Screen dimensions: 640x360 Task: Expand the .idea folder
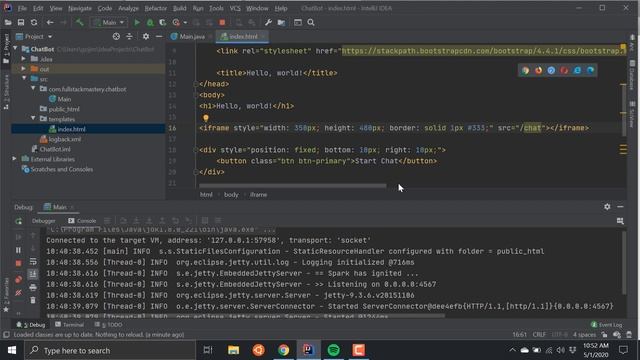pos(24,59)
